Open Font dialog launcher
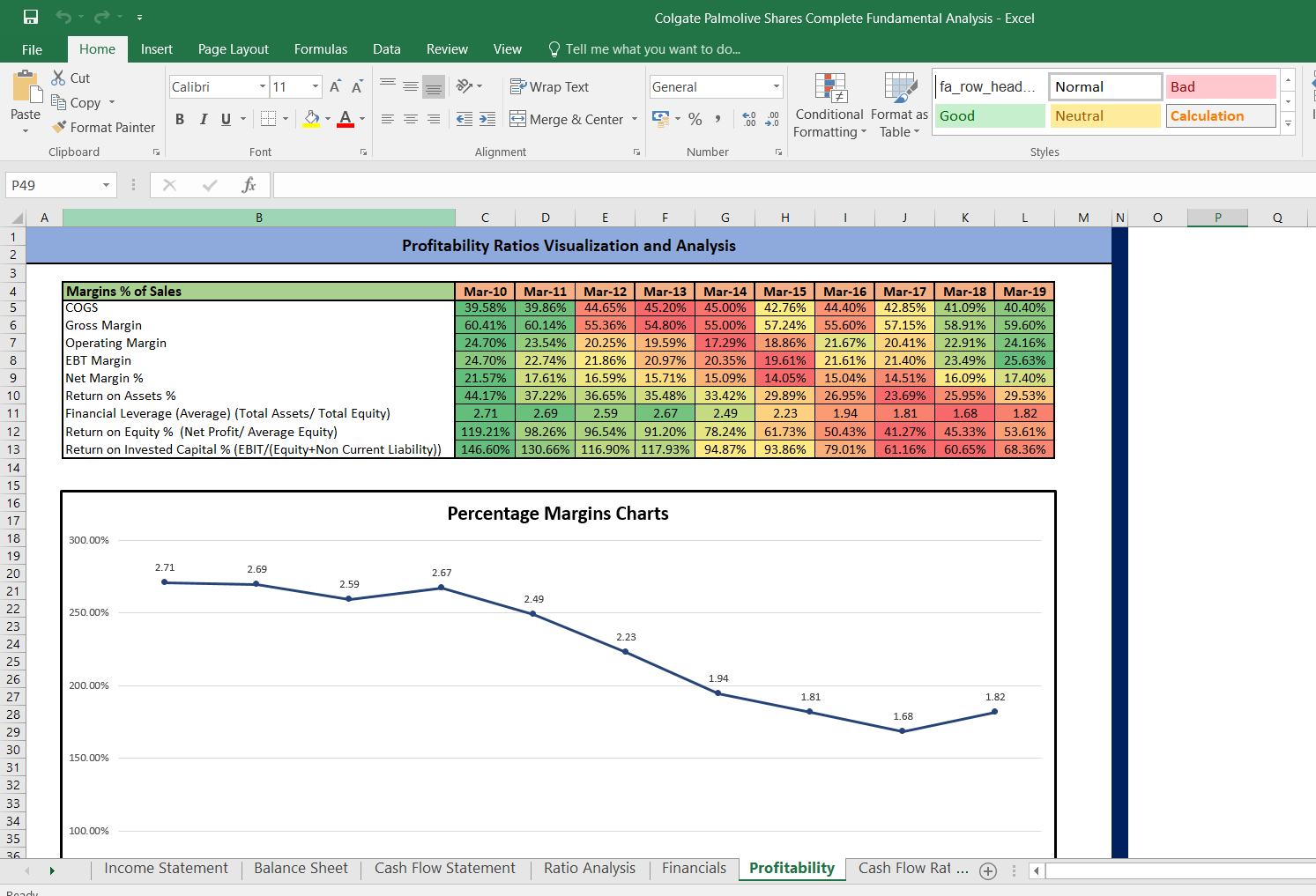This screenshot has width=1316, height=896. click(363, 152)
